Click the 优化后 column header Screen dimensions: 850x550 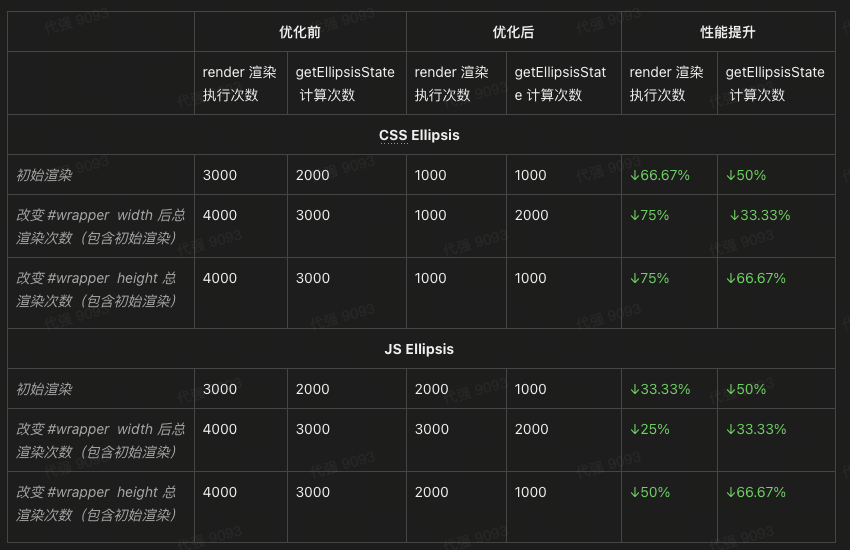513,32
